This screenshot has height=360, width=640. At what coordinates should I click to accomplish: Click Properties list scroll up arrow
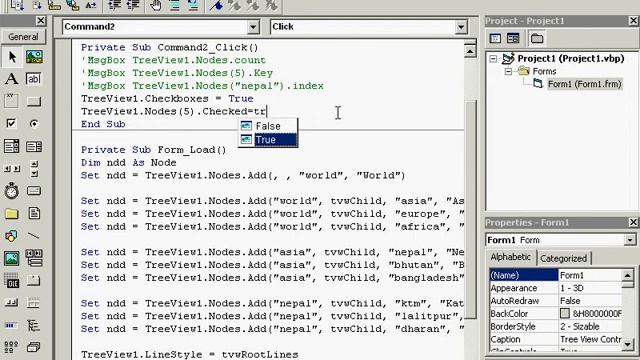pos(628,275)
